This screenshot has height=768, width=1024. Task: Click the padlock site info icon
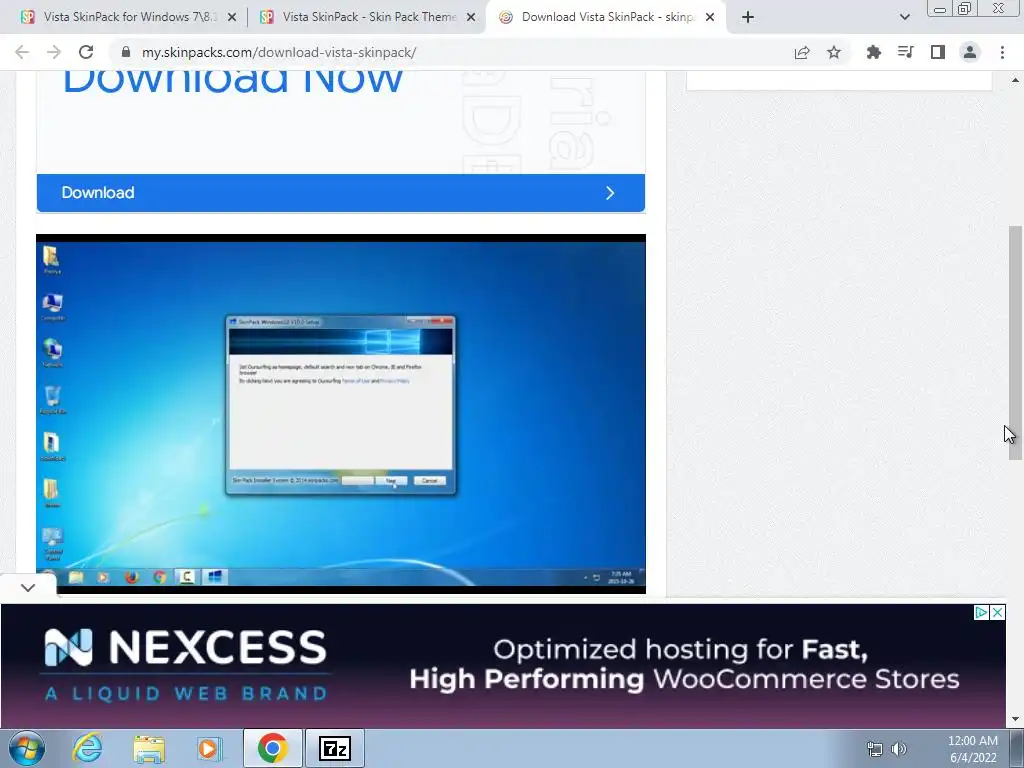126,52
